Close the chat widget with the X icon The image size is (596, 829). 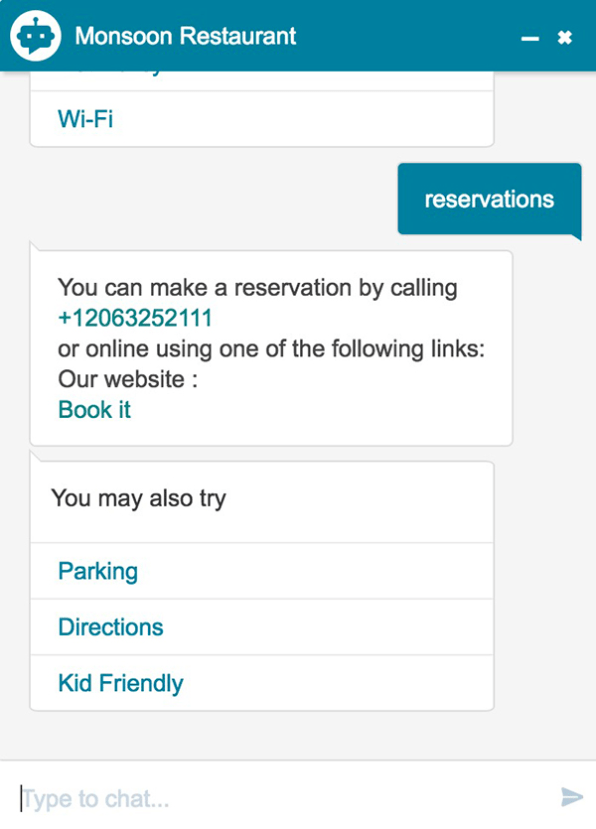click(x=565, y=38)
